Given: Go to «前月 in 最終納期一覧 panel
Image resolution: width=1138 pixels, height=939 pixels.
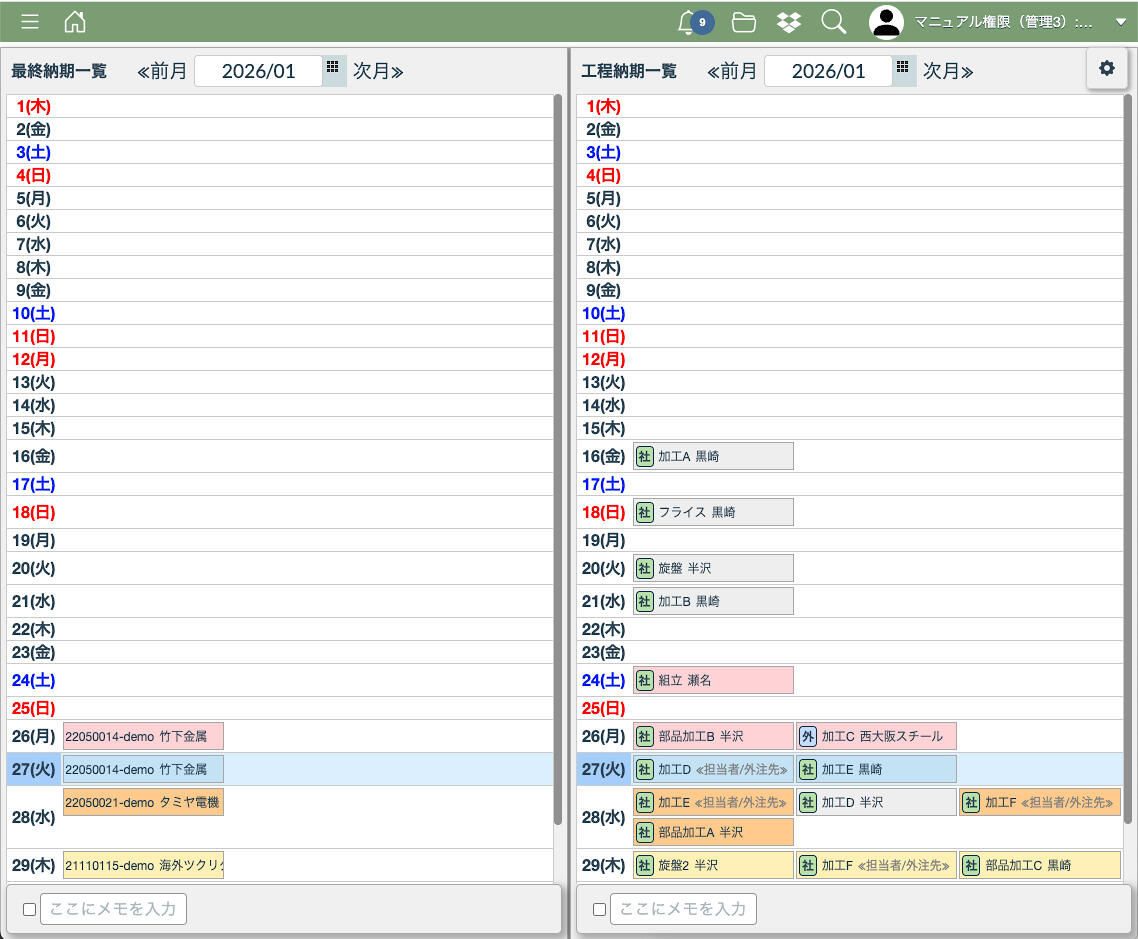Looking at the screenshot, I should tap(162, 71).
